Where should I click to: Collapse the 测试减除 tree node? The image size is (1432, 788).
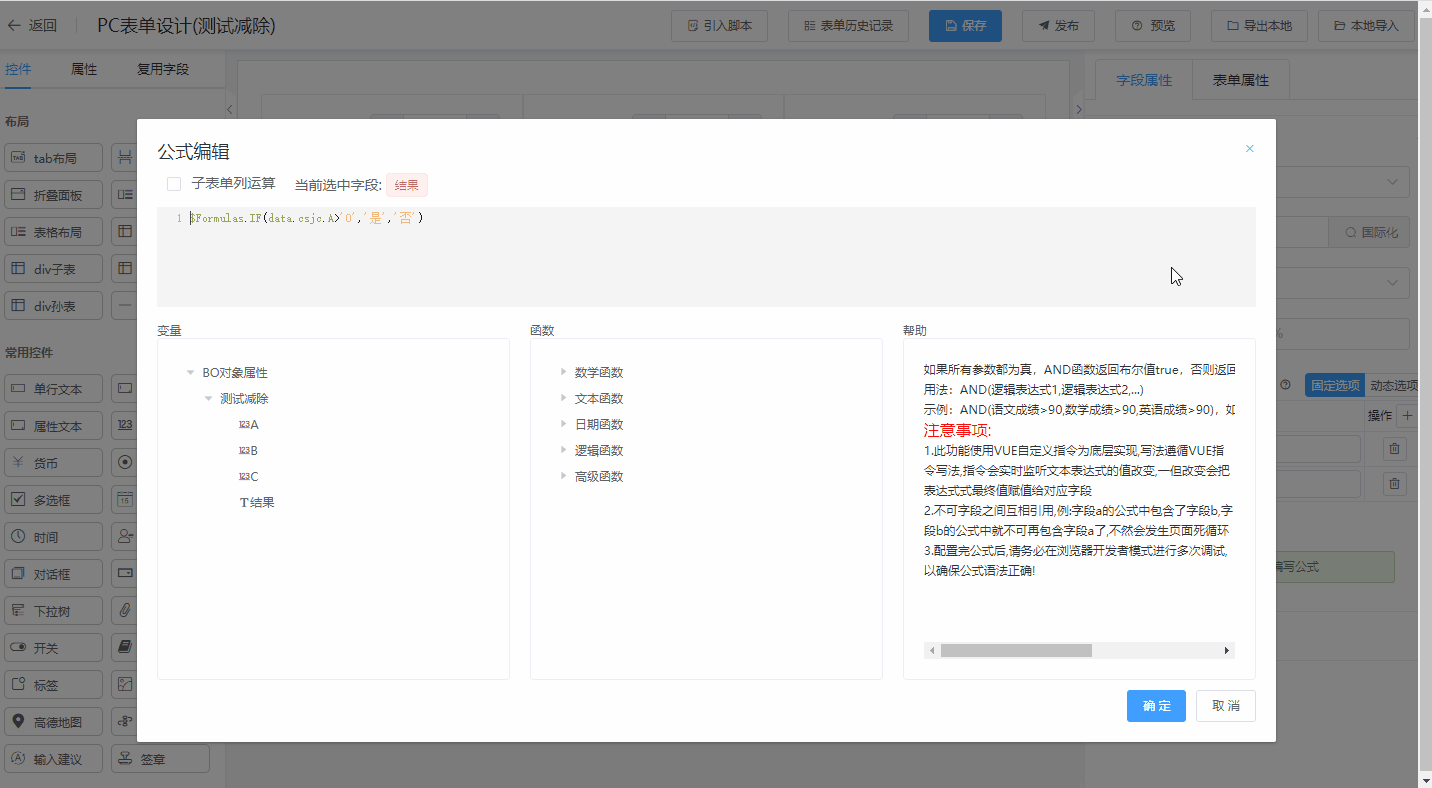click(x=208, y=399)
